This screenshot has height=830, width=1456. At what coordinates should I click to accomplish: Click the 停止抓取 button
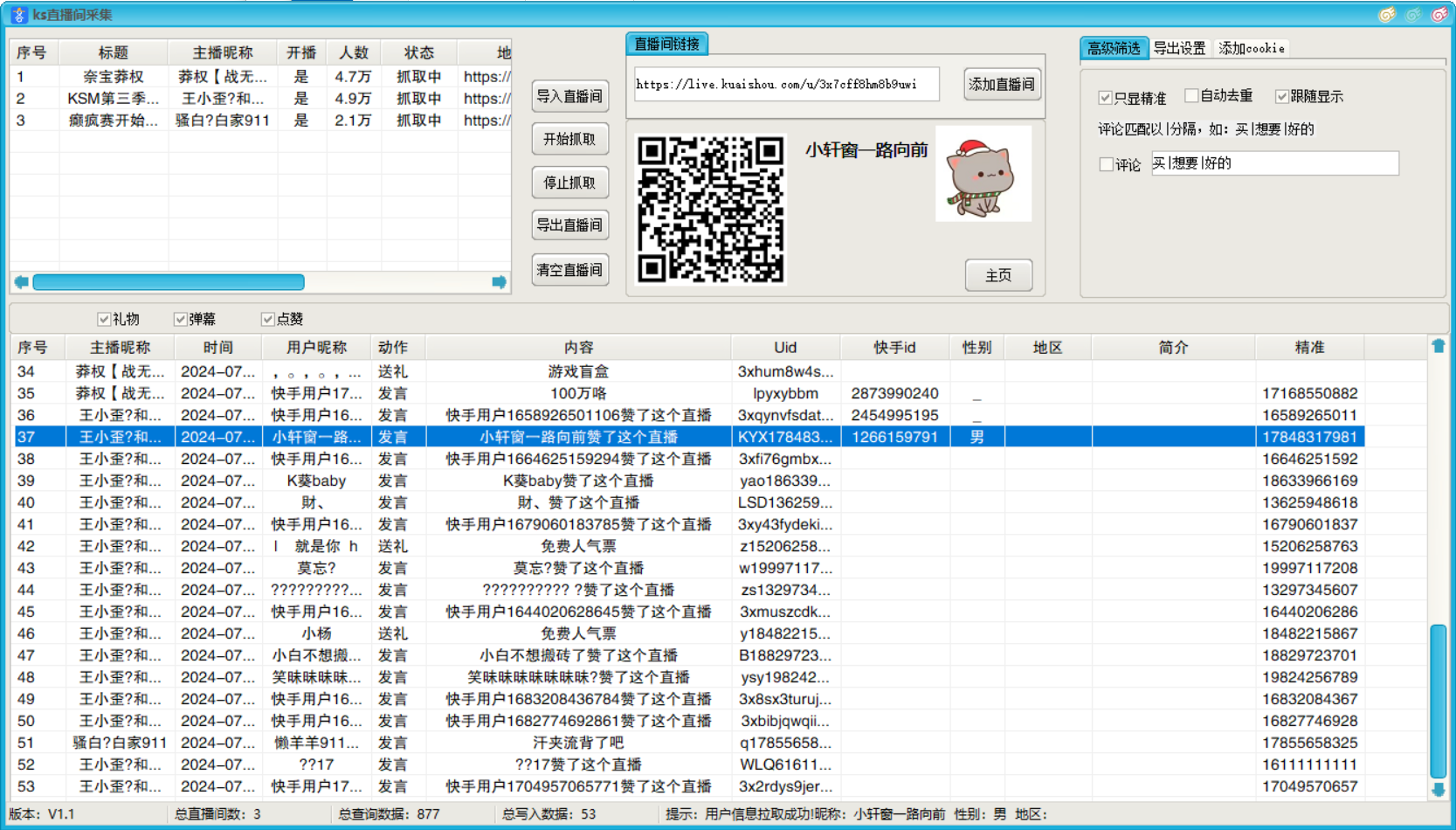tap(569, 183)
